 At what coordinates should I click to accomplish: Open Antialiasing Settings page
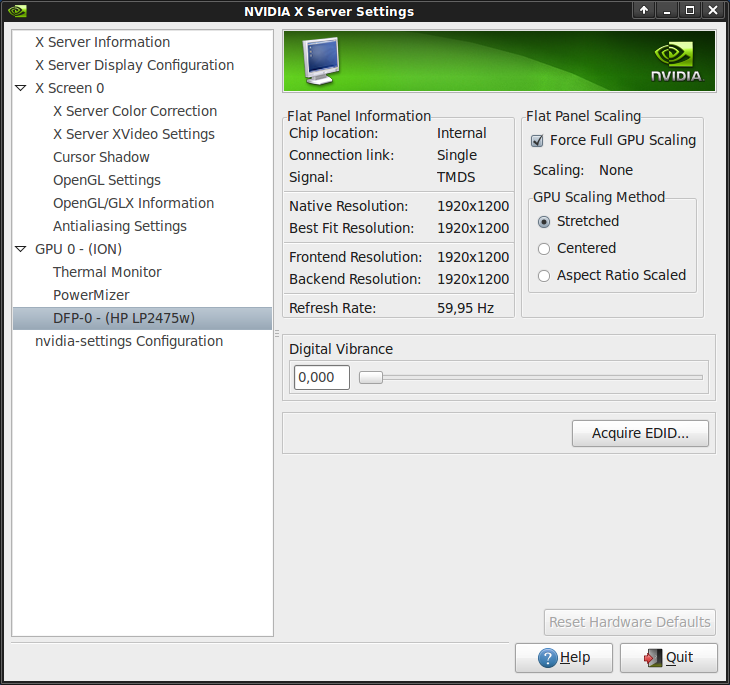[x=120, y=226]
